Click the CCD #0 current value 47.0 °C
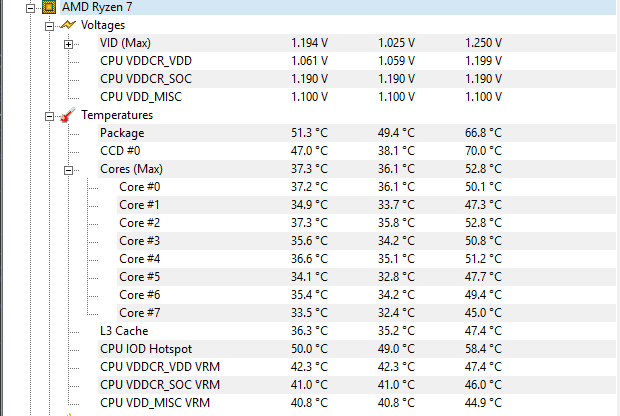The height and width of the screenshot is (416, 620). [x=310, y=151]
